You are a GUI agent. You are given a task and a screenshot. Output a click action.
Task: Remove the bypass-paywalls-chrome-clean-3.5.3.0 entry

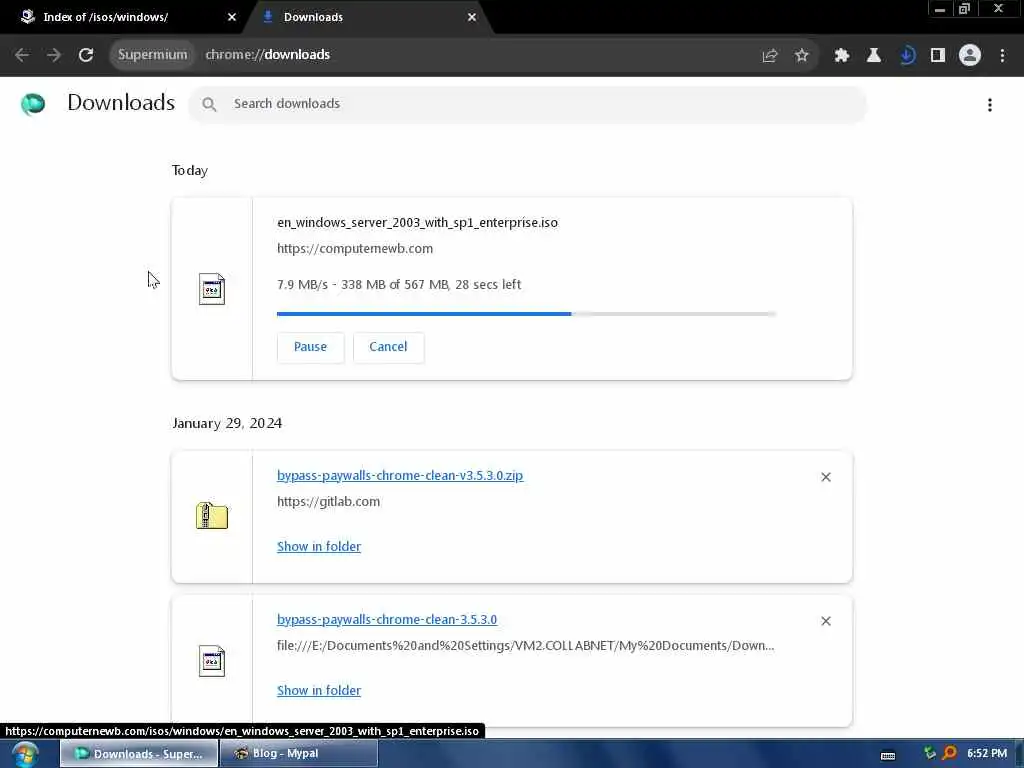coord(826,621)
